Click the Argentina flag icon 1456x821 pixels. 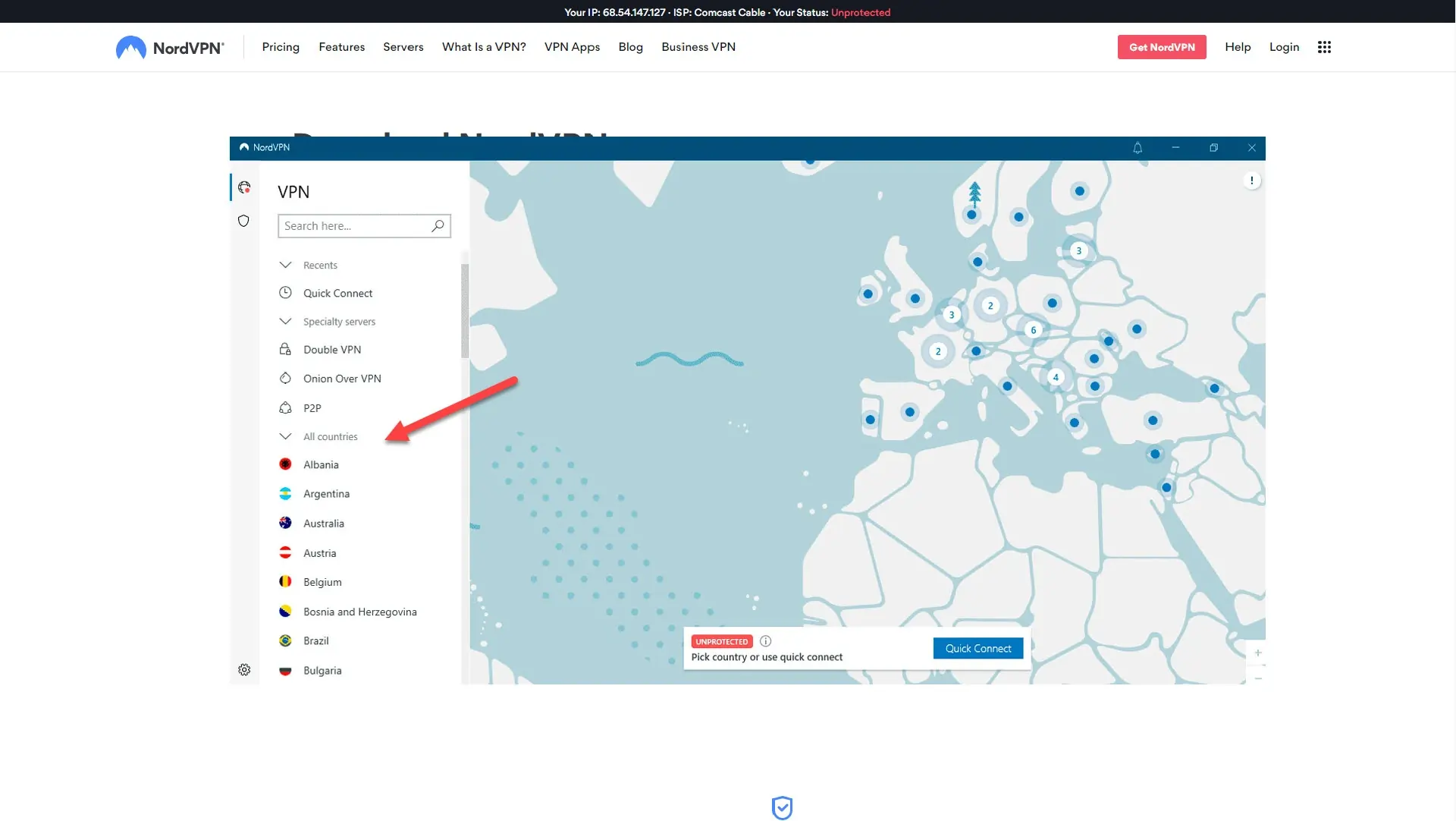285,493
